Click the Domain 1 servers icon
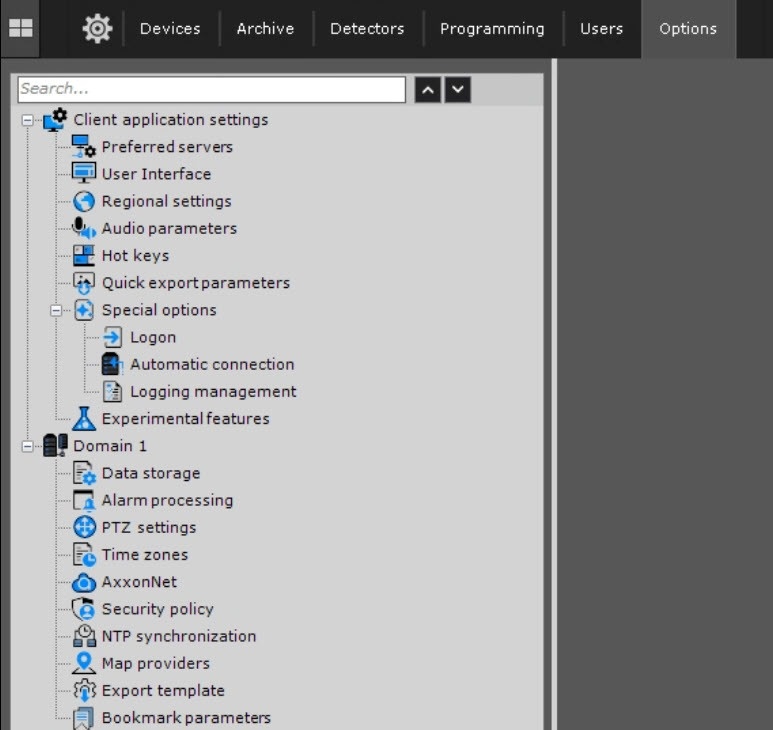 tap(55, 446)
